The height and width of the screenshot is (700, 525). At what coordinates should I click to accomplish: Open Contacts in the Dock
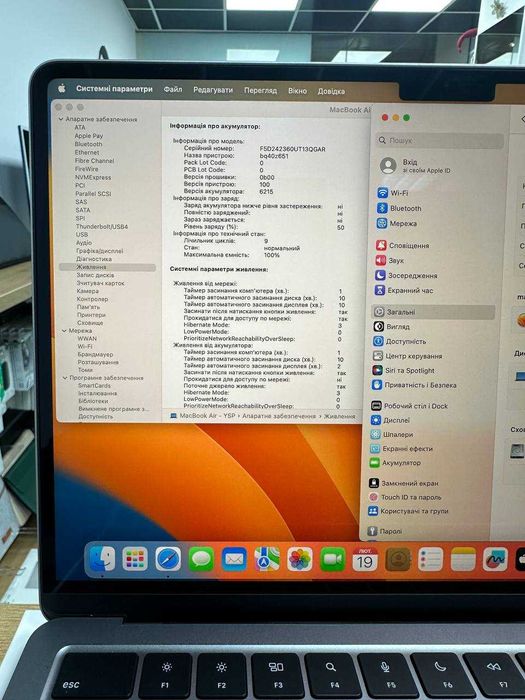point(398,559)
